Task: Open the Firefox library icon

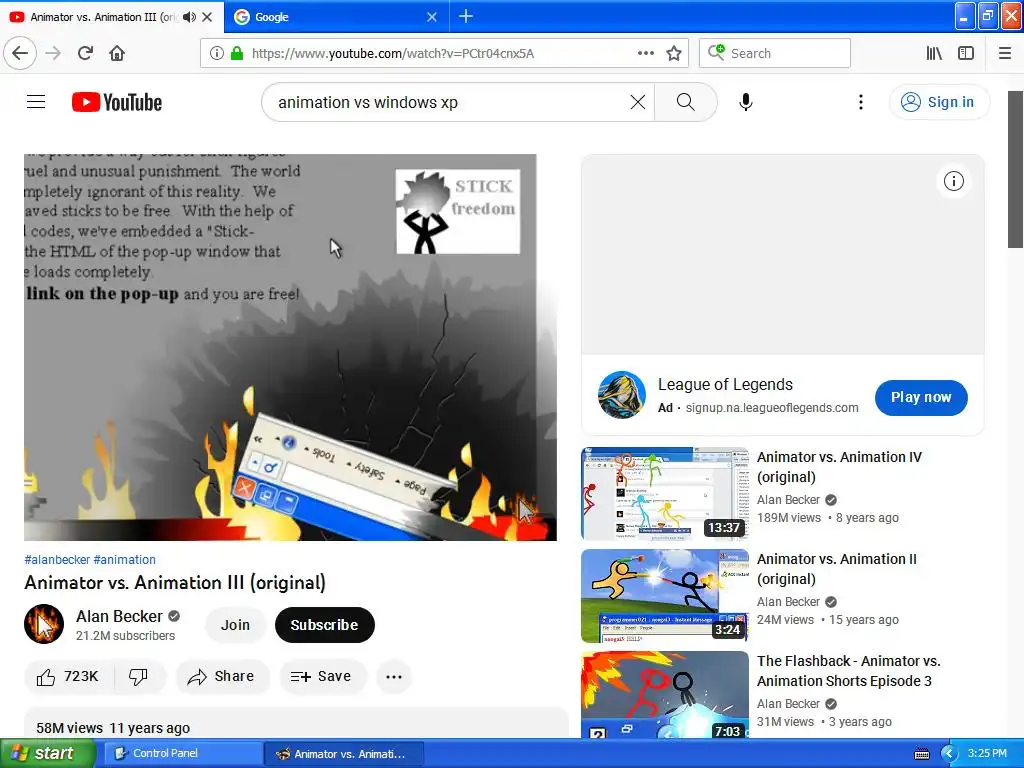Action: 934,53
